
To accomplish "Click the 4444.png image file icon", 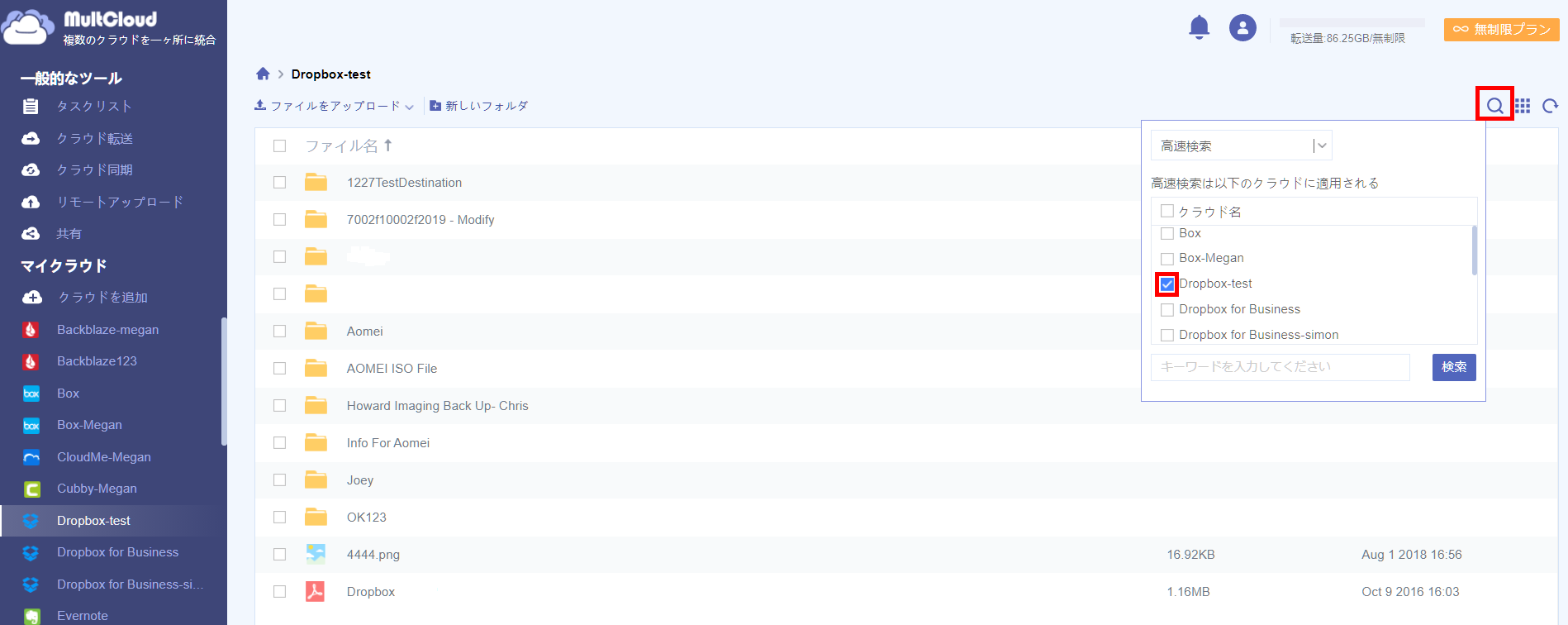I will pos(316,554).
